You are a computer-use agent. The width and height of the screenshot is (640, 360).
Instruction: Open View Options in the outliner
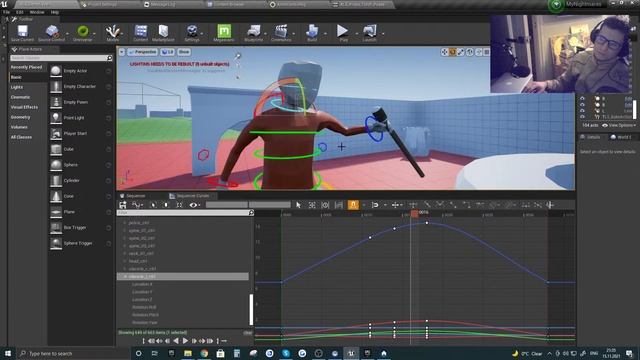(619, 125)
